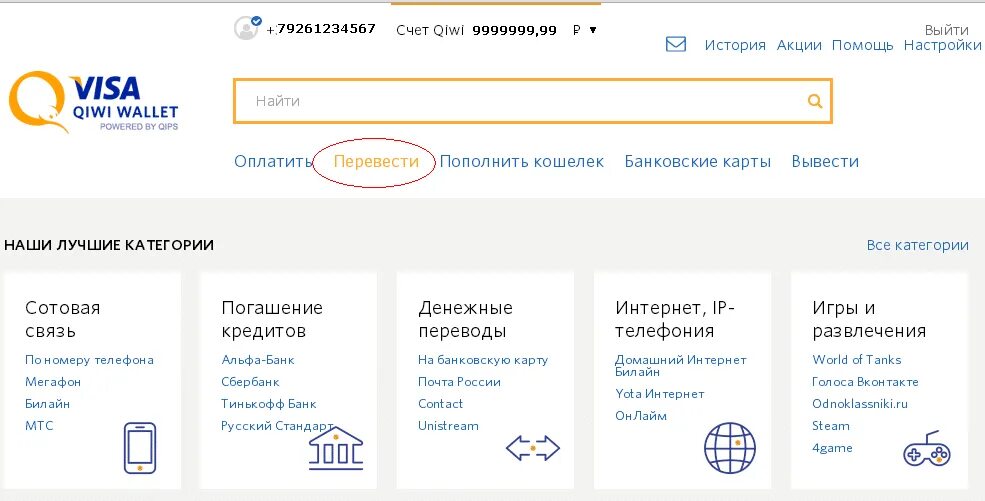Choose the Мегафон link
Image resolution: width=985 pixels, height=501 pixels.
coord(53,382)
